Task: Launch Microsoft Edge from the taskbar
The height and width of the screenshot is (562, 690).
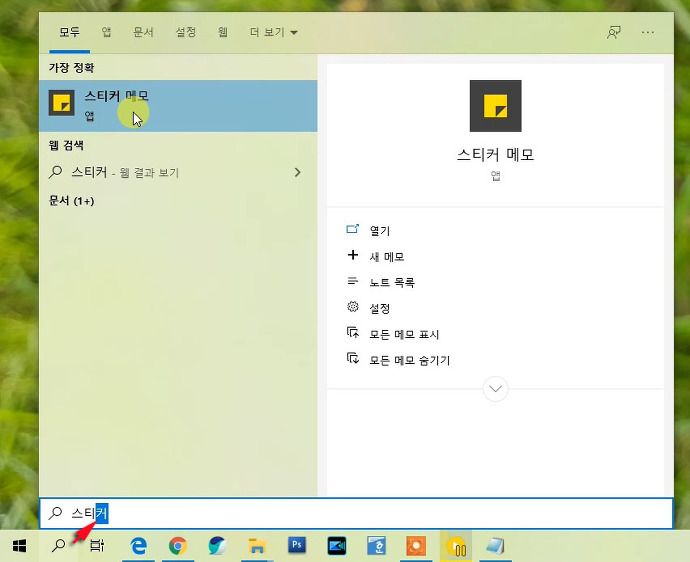Action: point(138,546)
